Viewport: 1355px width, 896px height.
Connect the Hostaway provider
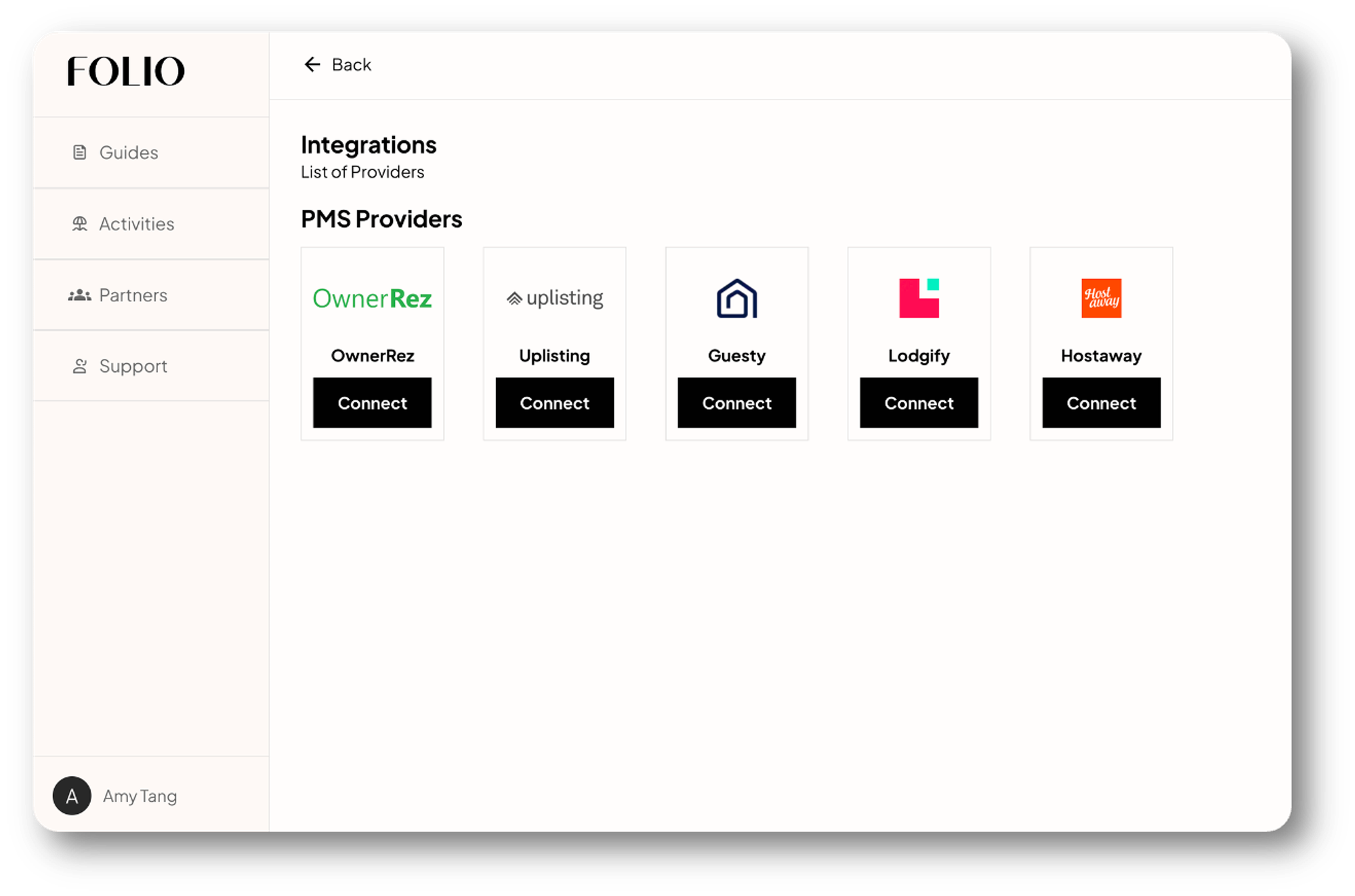coord(1100,403)
